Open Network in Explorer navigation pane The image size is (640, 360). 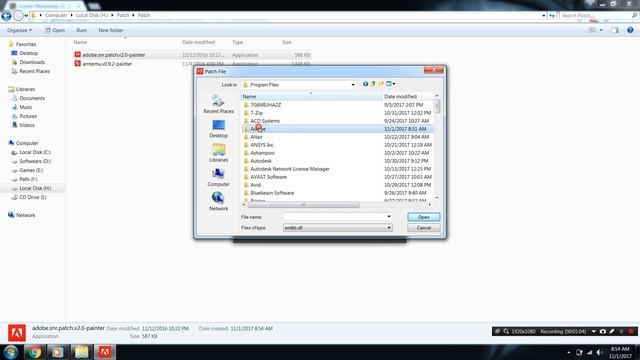[25, 215]
